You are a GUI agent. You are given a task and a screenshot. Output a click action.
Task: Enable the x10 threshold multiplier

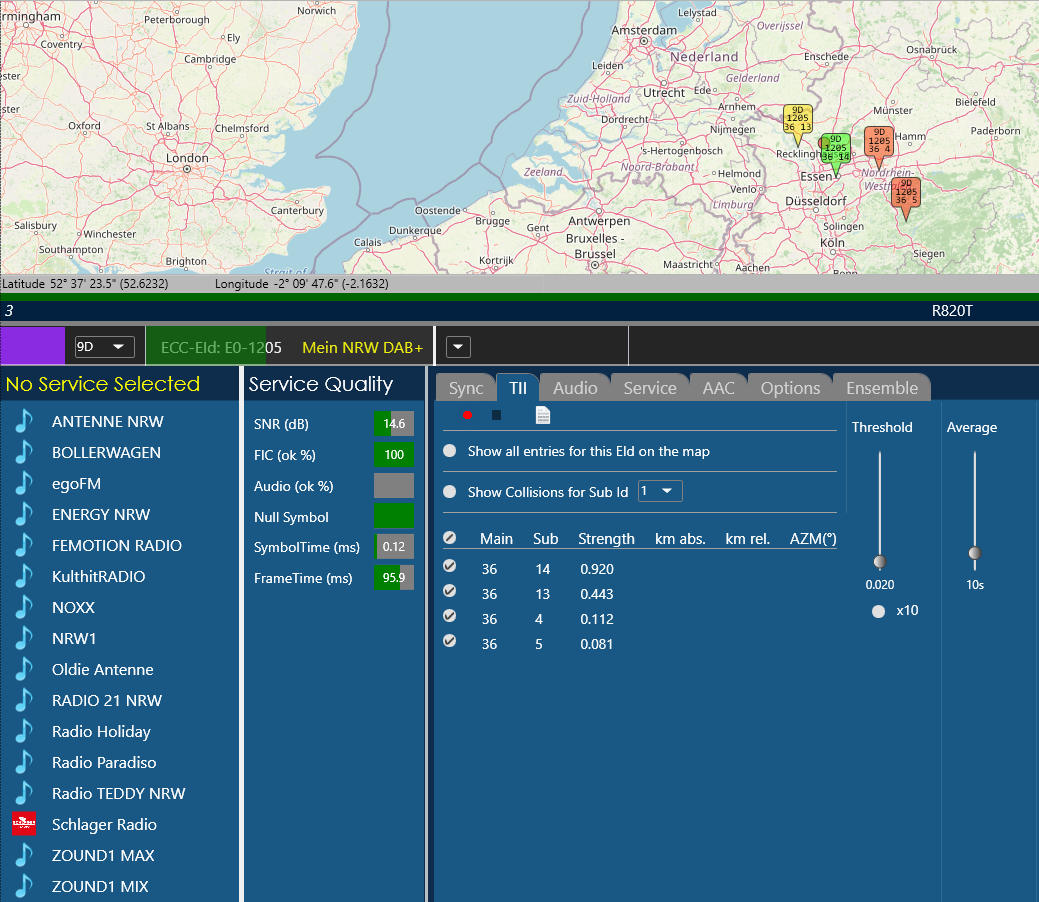[879, 611]
